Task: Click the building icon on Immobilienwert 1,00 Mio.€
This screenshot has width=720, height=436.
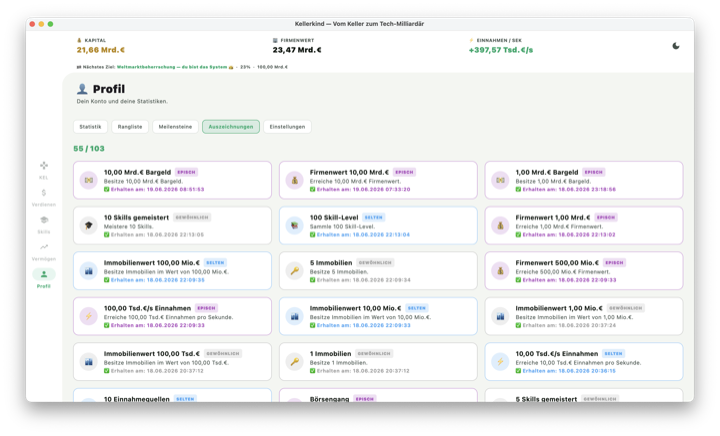Action: (x=501, y=316)
